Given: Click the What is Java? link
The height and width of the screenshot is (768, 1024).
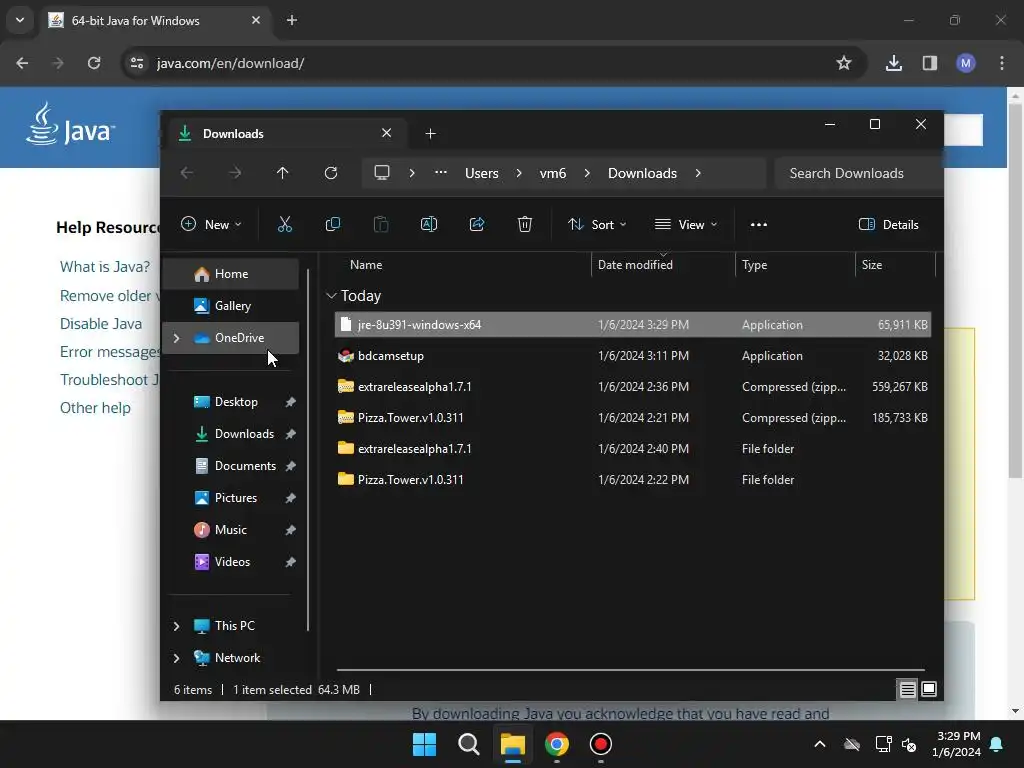Looking at the screenshot, I should (104, 267).
